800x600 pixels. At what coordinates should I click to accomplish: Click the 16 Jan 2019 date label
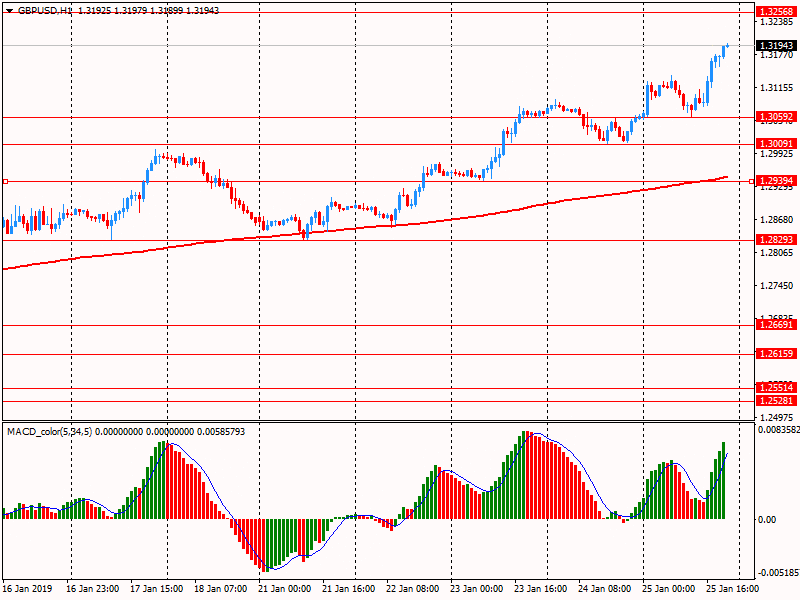click(x=28, y=588)
